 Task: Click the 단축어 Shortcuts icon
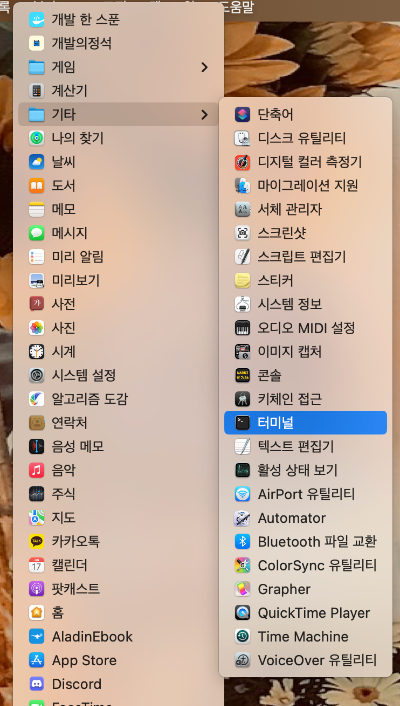pyautogui.click(x=242, y=114)
